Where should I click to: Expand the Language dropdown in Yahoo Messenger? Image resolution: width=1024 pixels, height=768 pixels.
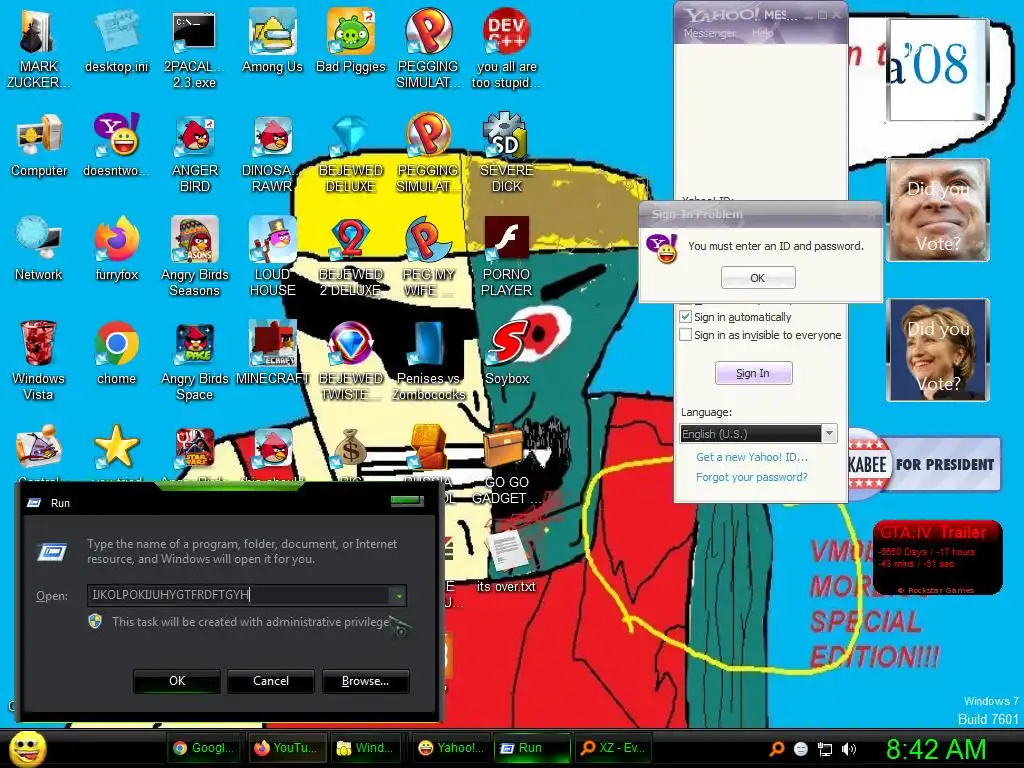click(829, 434)
